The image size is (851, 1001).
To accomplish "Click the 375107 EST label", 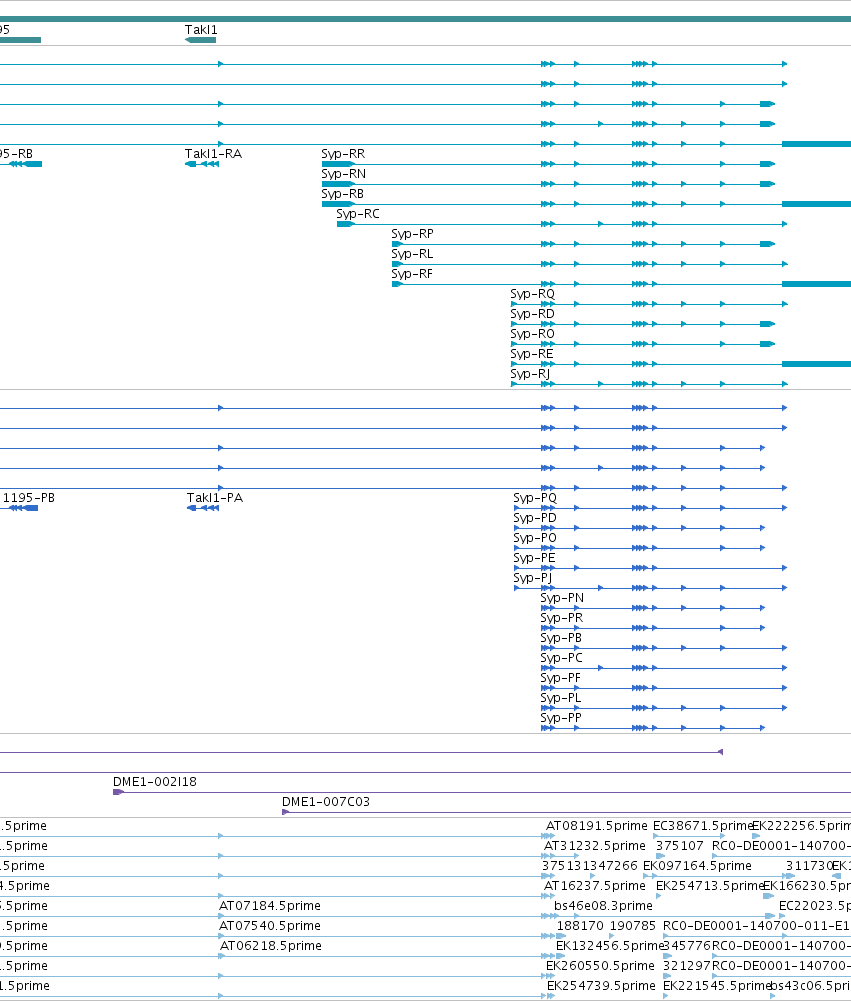I will click(680, 846).
